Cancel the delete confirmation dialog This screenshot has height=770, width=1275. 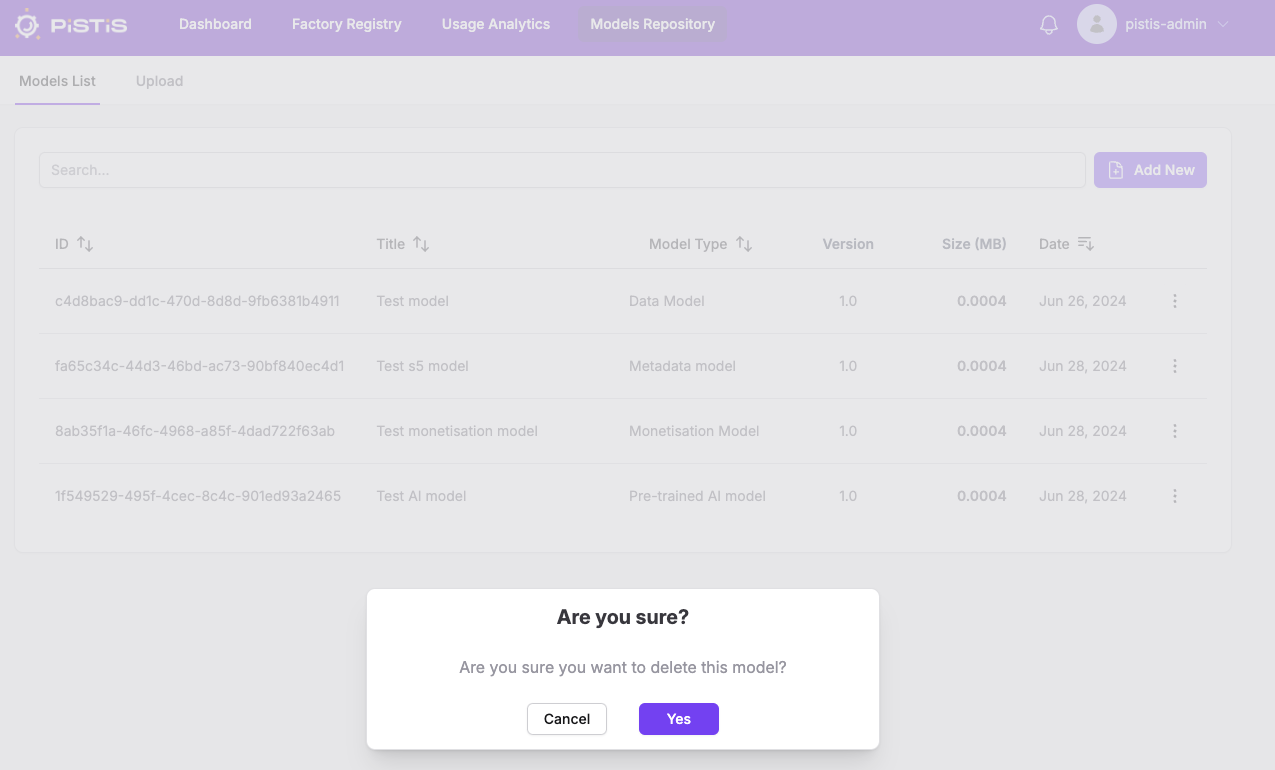pyautogui.click(x=567, y=719)
